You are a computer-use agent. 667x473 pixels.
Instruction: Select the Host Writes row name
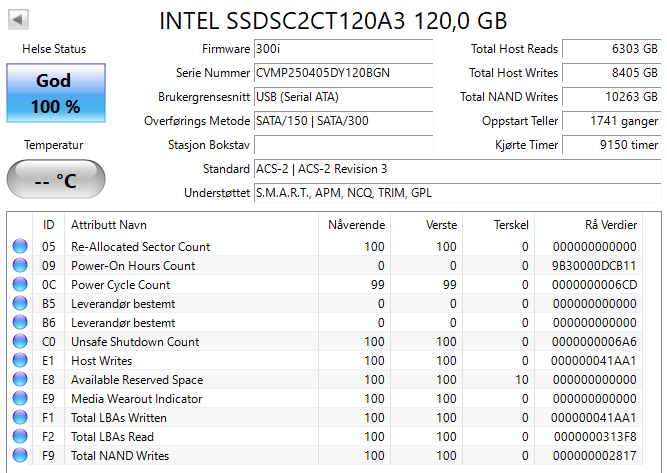[101, 361]
